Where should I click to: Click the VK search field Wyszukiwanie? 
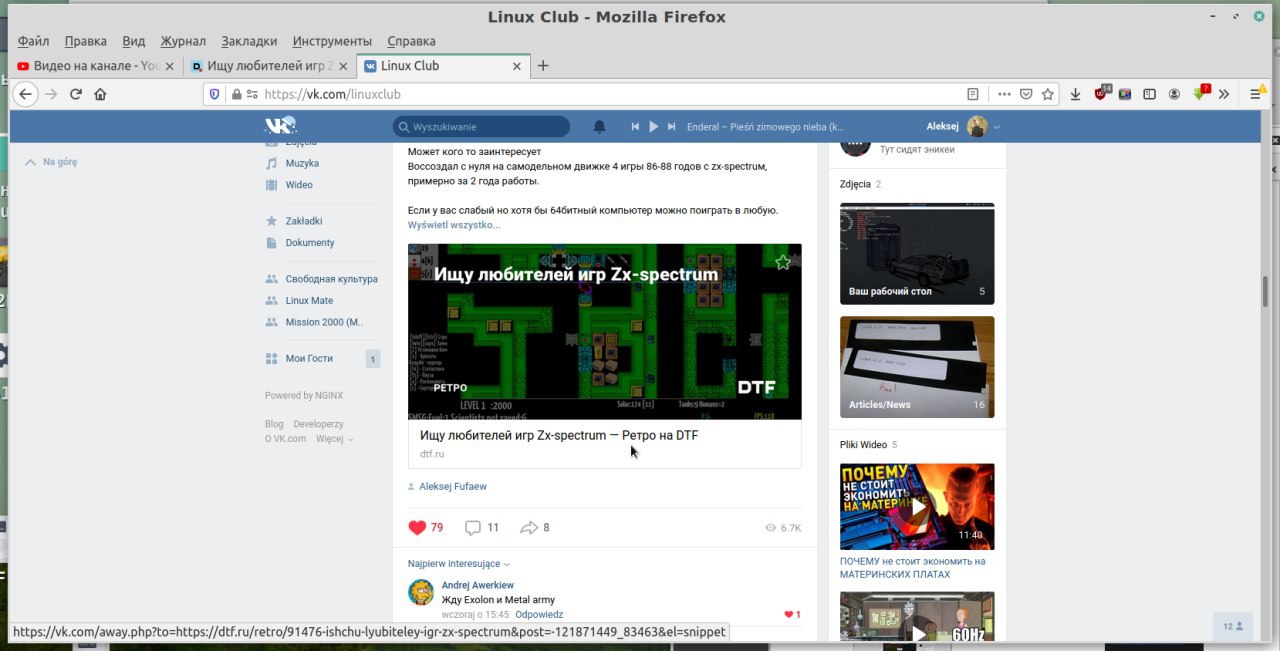coord(481,127)
